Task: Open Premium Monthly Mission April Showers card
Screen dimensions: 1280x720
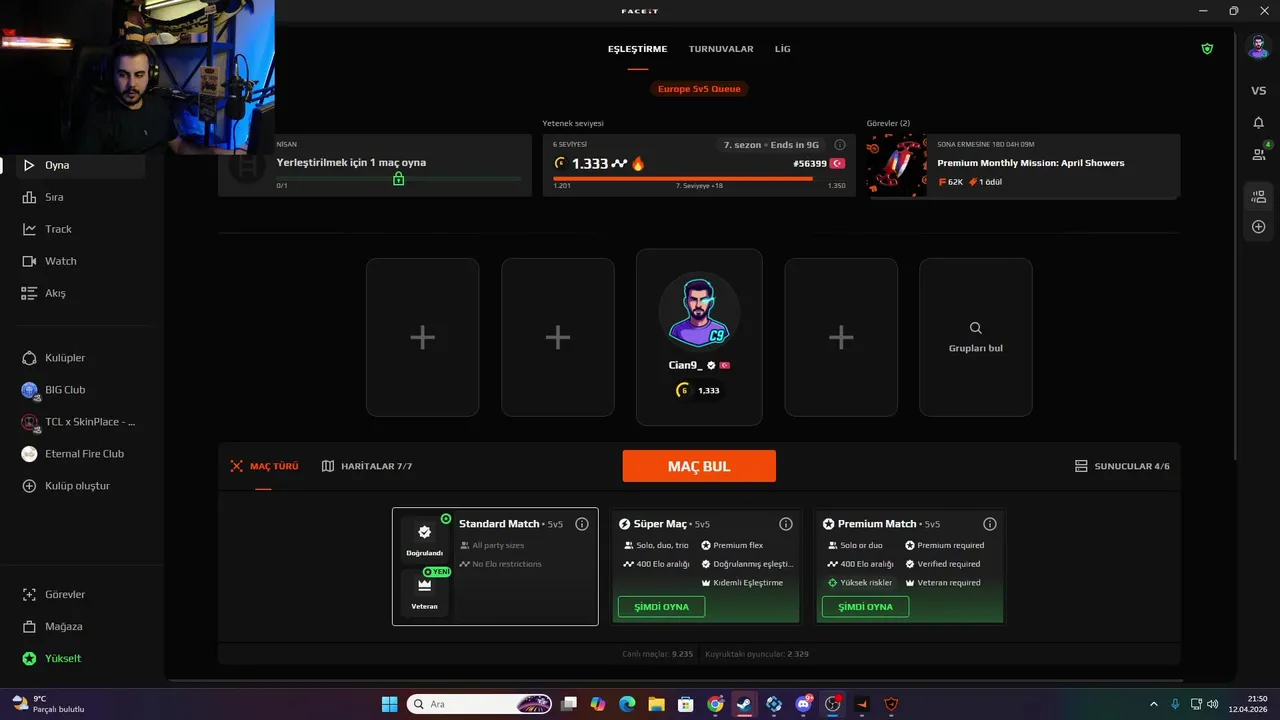Action: pyautogui.click(x=1023, y=166)
